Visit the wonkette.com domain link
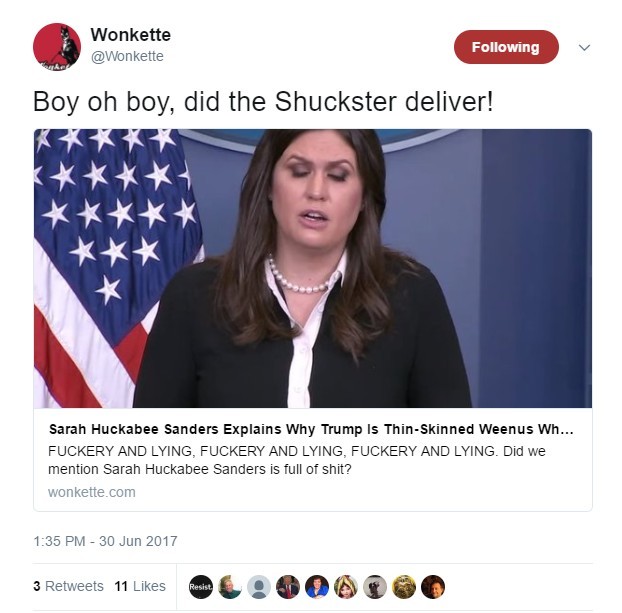 click(92, 492)
